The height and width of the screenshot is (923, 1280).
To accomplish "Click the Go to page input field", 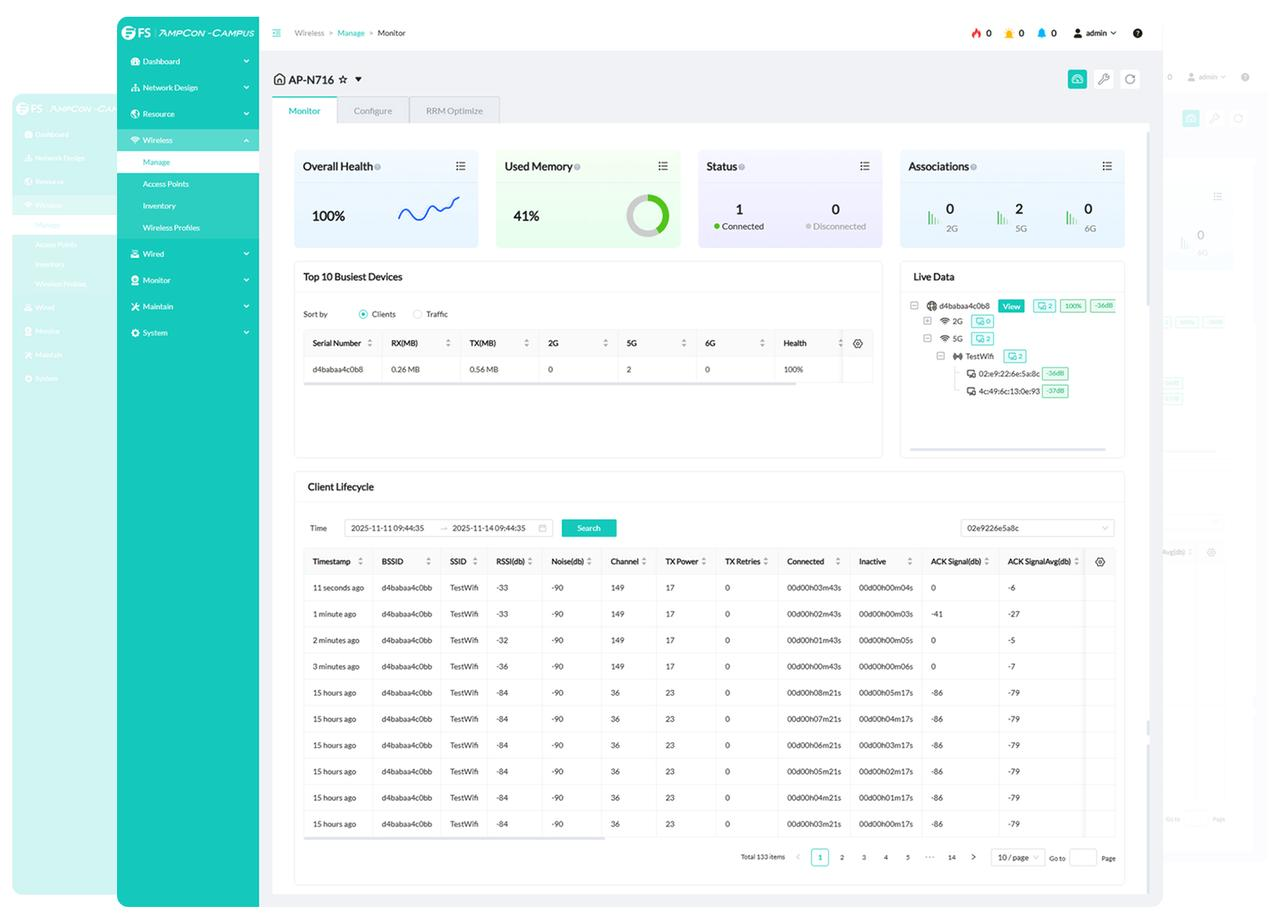I will [x=1082, y=857].
